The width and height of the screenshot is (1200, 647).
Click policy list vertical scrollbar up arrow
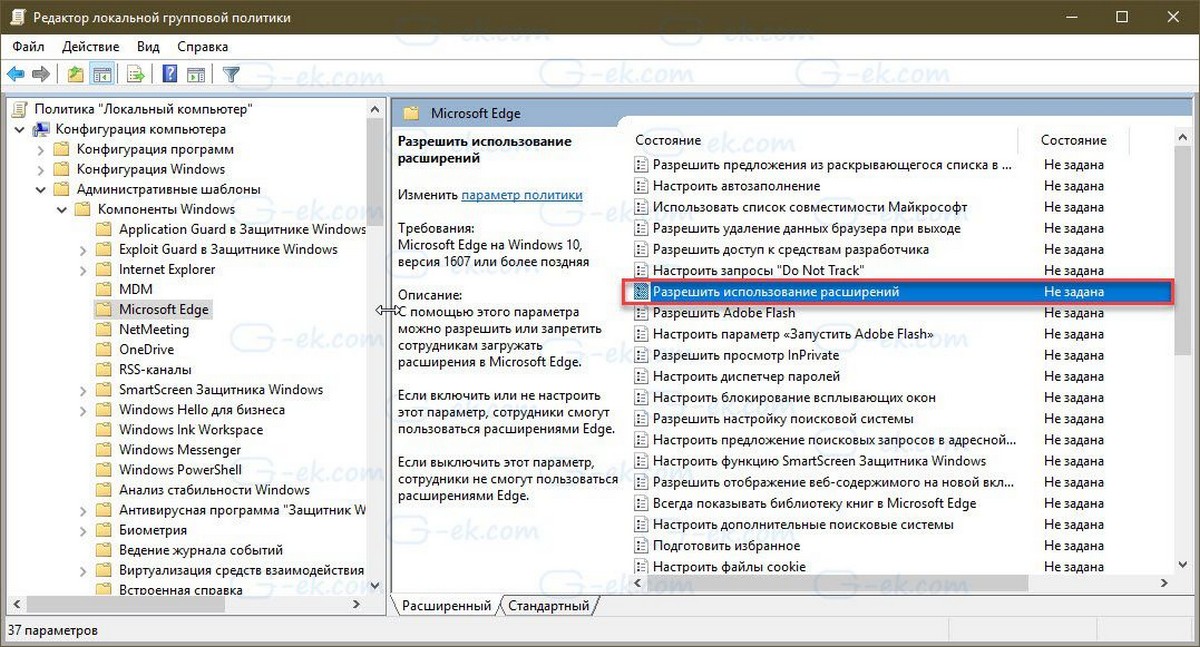pyautogui.click(x=1182, y=139)
